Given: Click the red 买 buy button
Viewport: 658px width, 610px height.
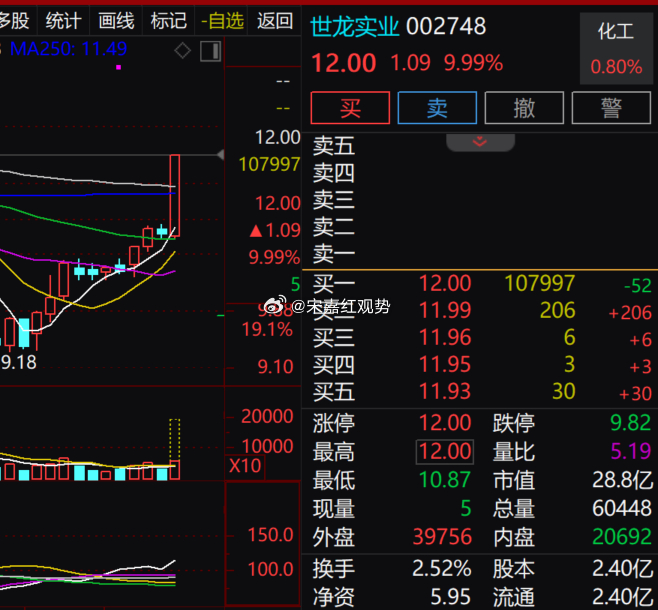Looking at the screenshot, I should coord(350,108).
